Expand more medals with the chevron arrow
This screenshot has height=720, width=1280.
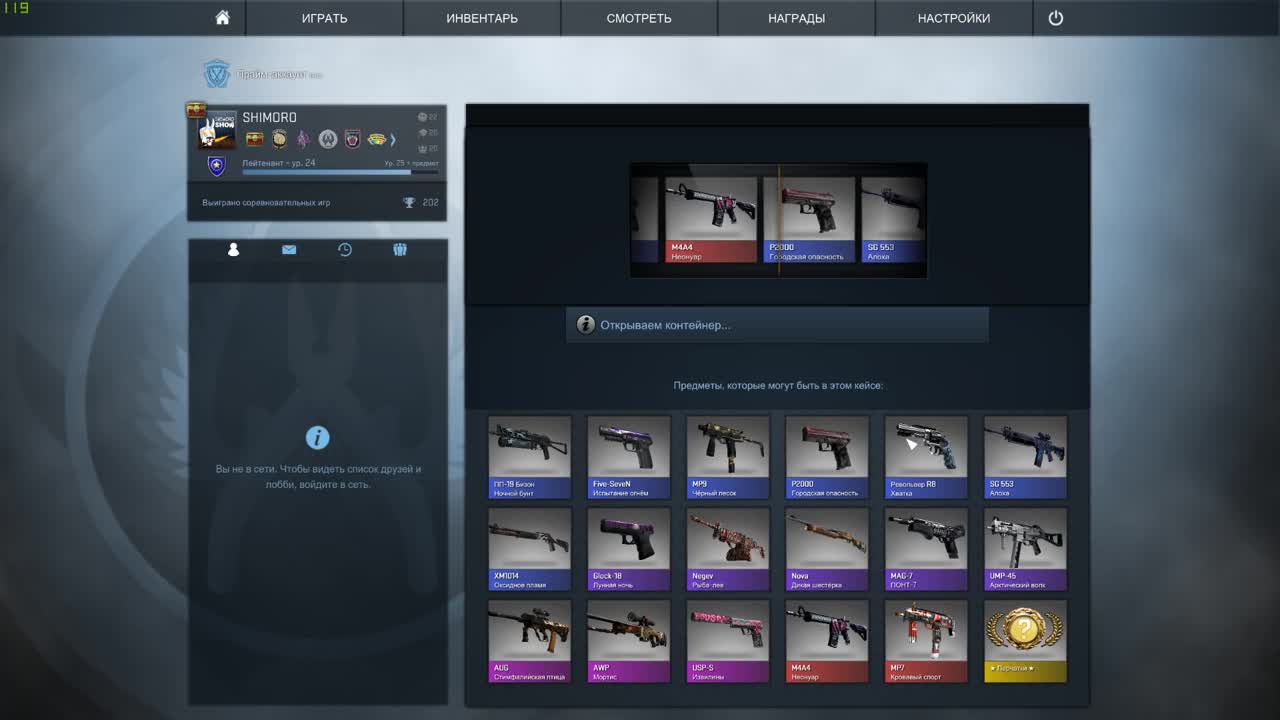(x=393, y=139)
